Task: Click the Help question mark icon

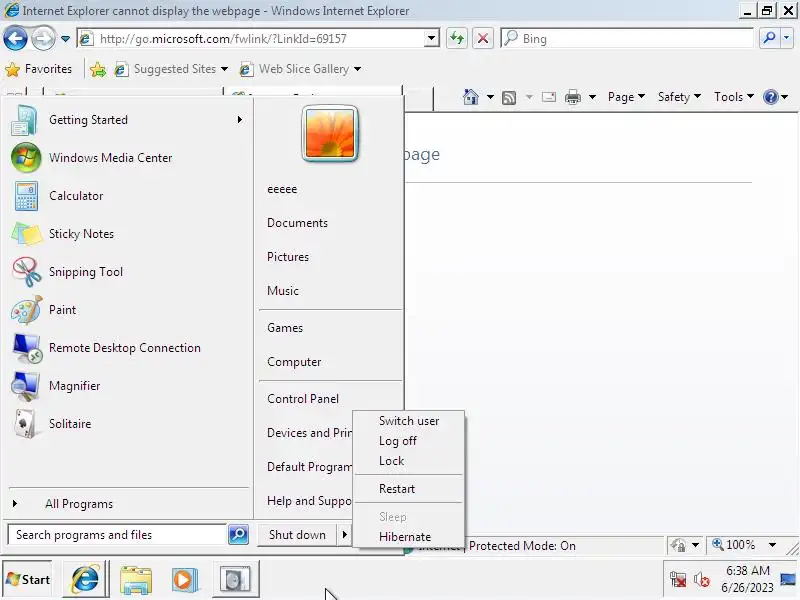Action: [x=770, y=96]
